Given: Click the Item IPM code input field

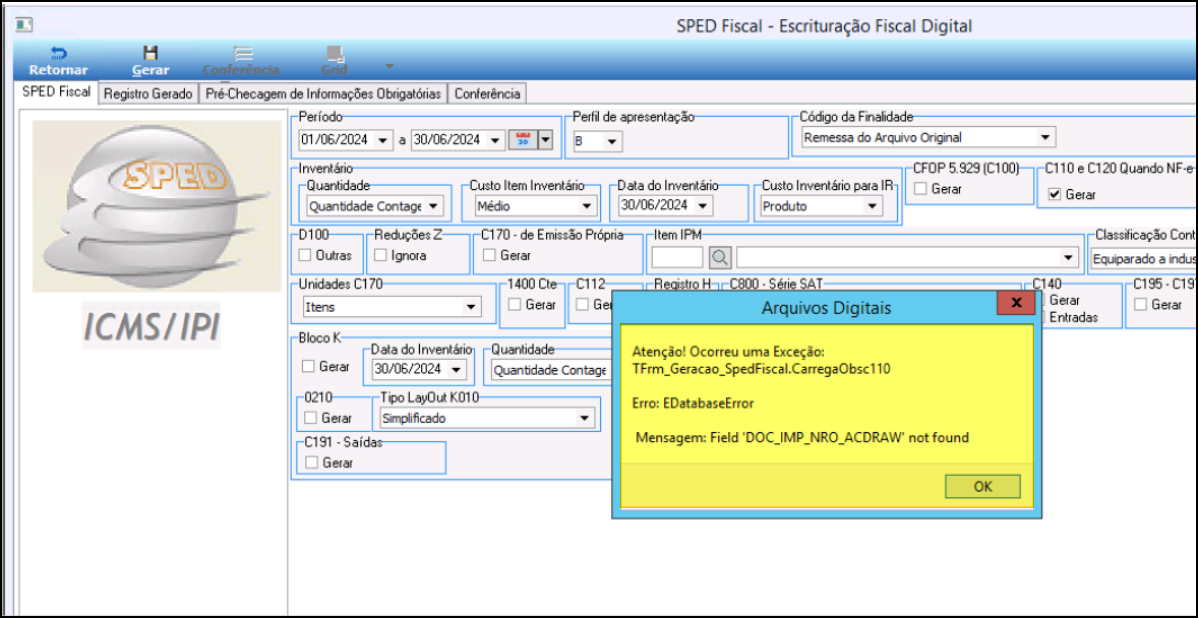Looking at the screenshot, I should [677, 257].
